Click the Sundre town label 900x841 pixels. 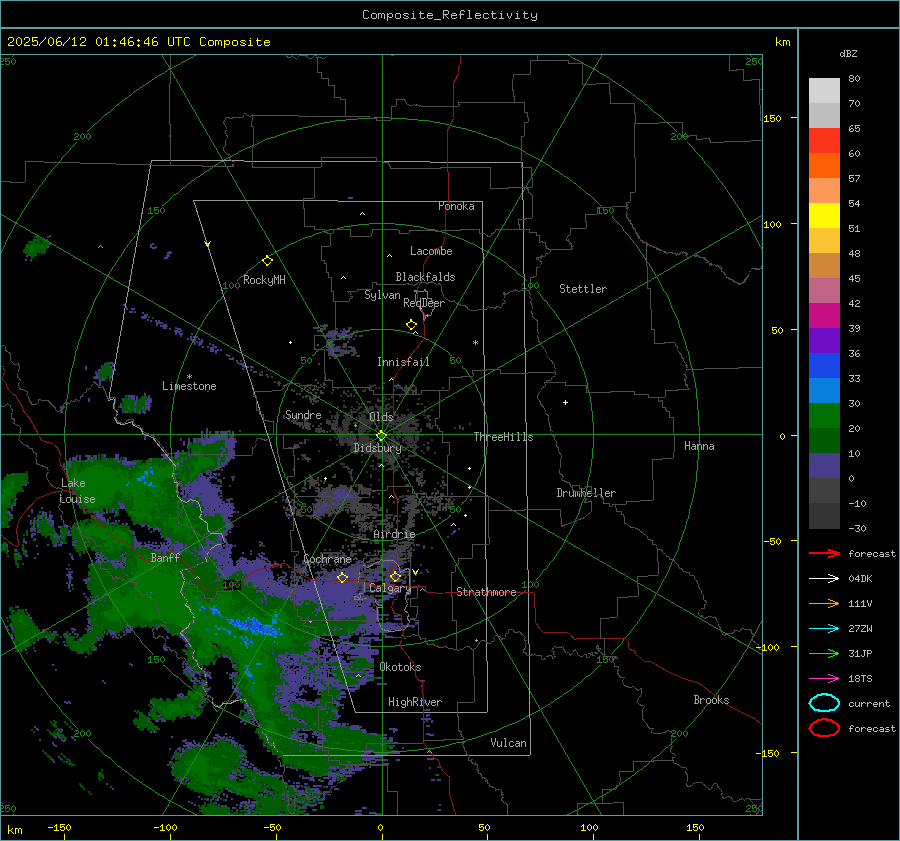pos(303,415)
